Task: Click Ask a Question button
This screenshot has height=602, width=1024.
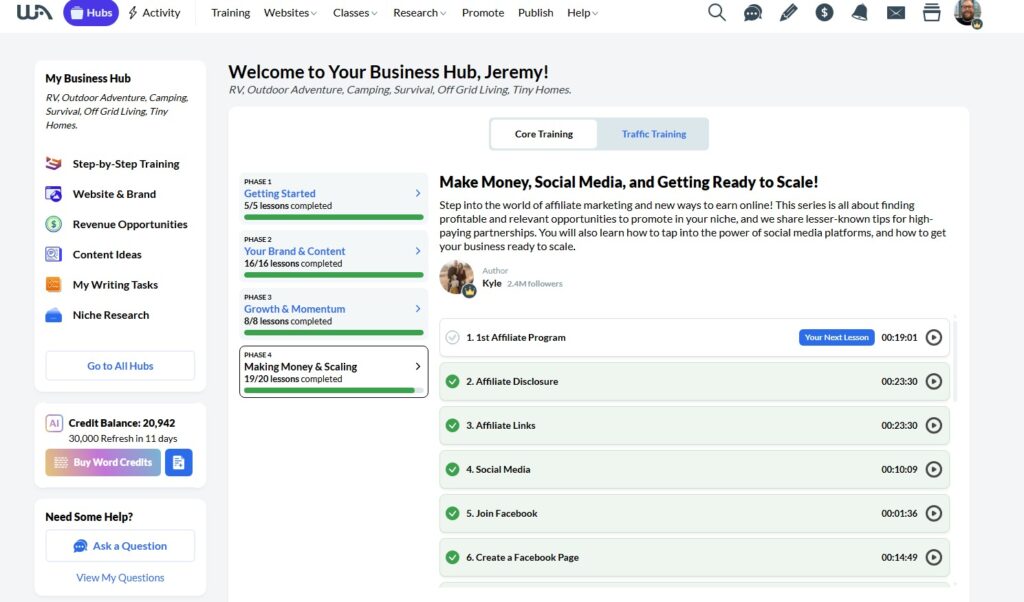Action: pos(120,546)
